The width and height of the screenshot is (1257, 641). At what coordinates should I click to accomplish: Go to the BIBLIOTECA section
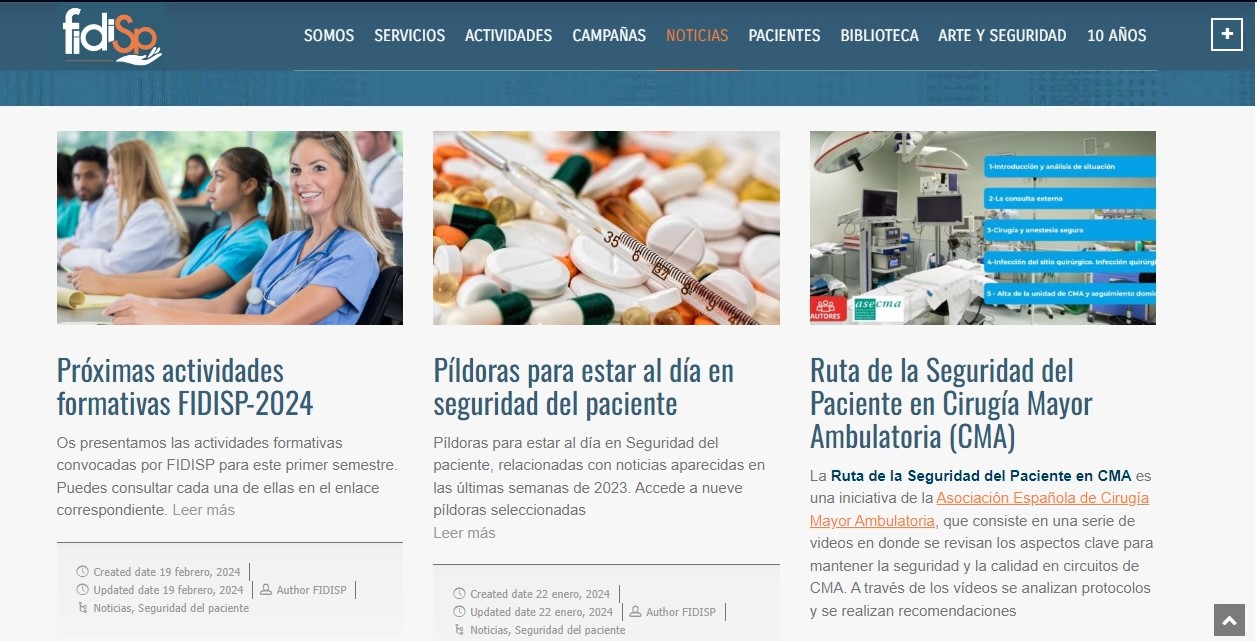879,35
